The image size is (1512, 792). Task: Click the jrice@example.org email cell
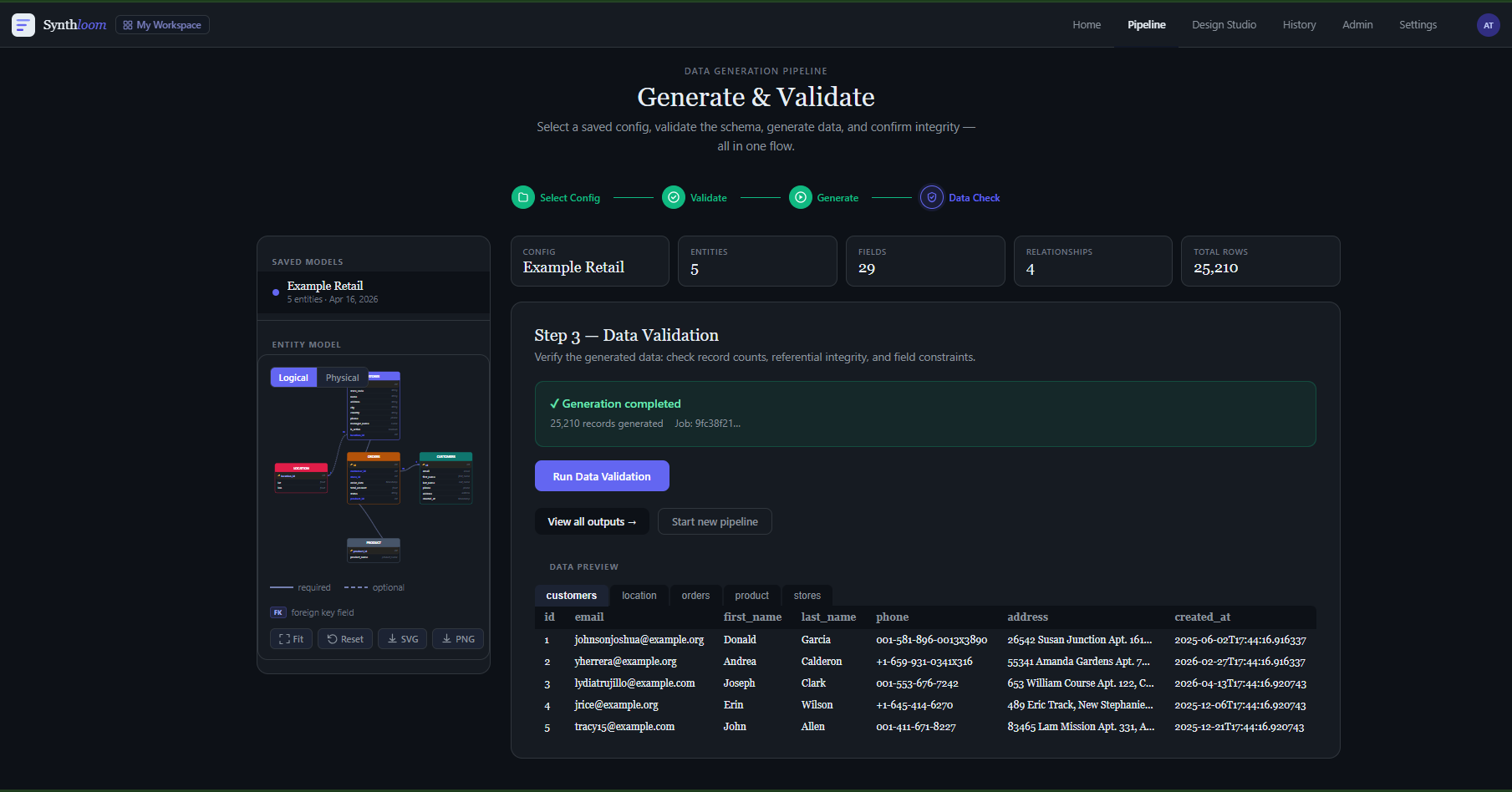tap(616, 705)
